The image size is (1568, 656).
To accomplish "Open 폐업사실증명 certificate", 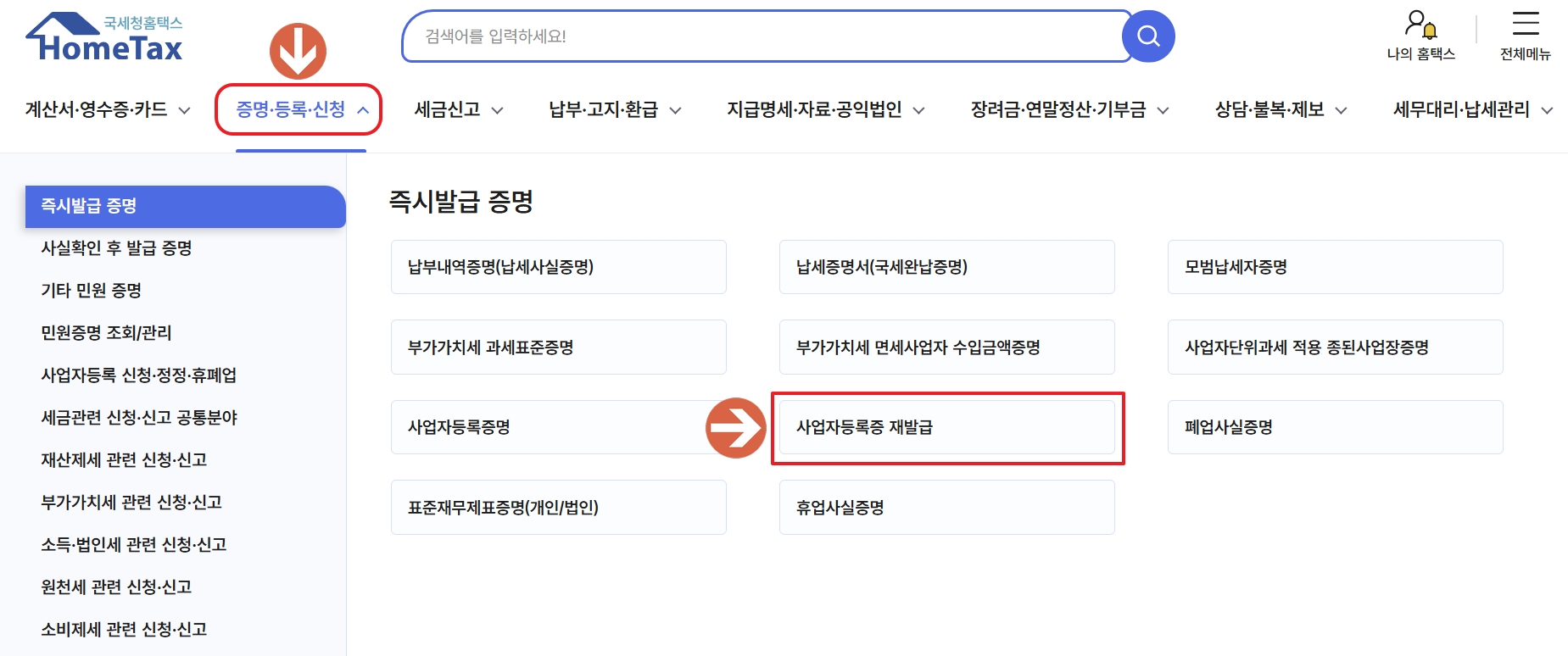I will click(1335, 427).
